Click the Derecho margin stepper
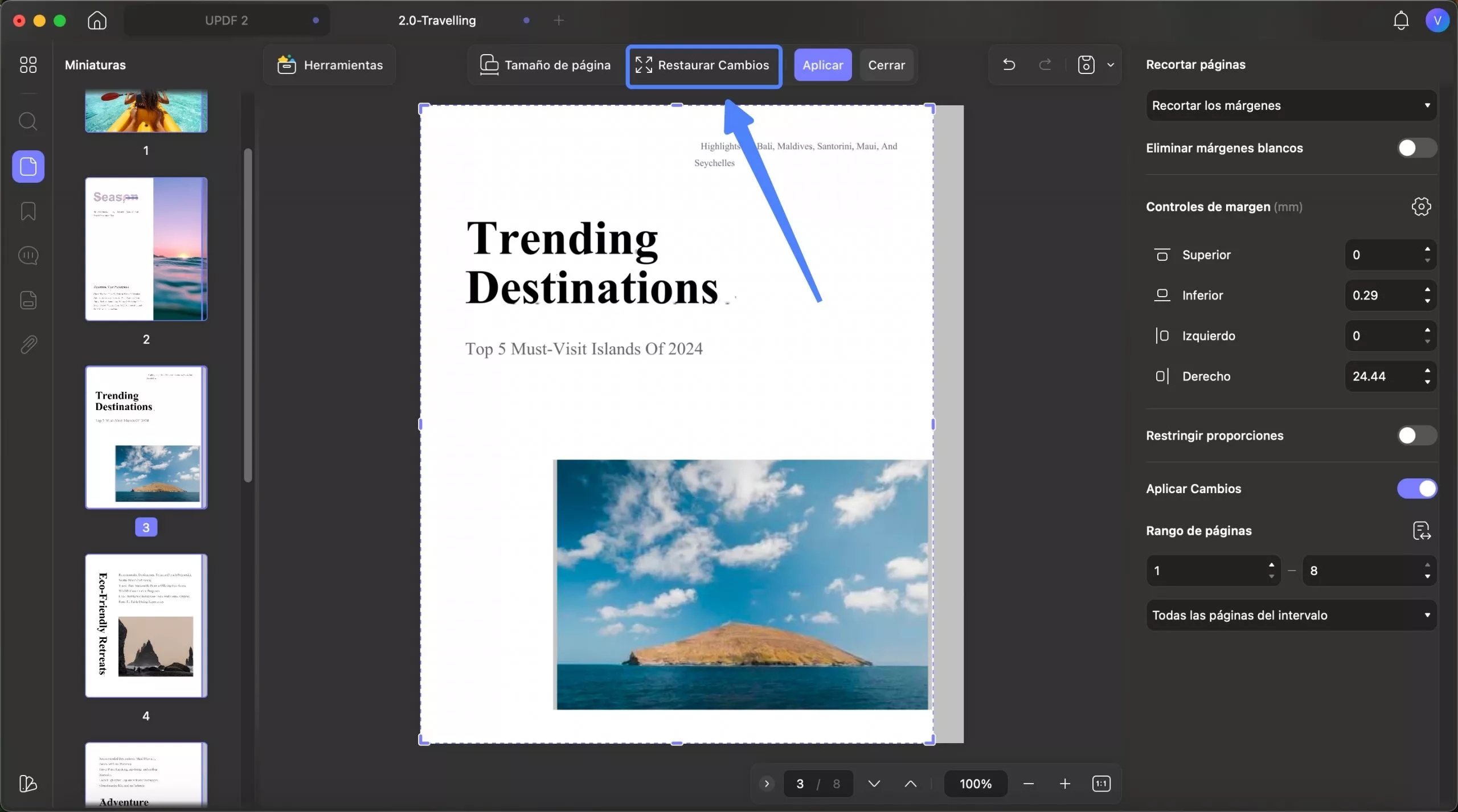Image resolution: width=1458 pixels, height=812 pixels. (x=1427, y=376)
